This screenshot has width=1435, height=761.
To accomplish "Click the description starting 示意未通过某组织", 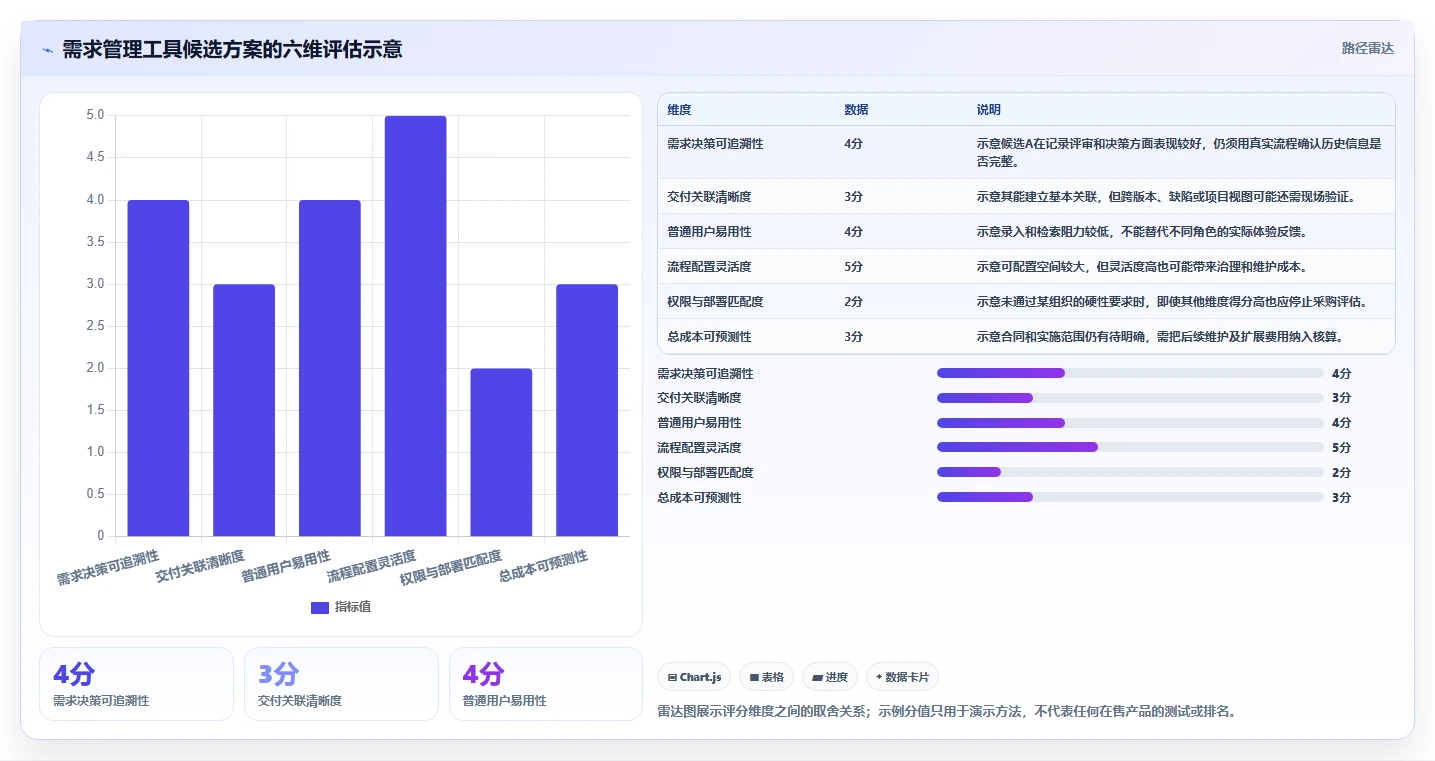I will click(1172, 302).
